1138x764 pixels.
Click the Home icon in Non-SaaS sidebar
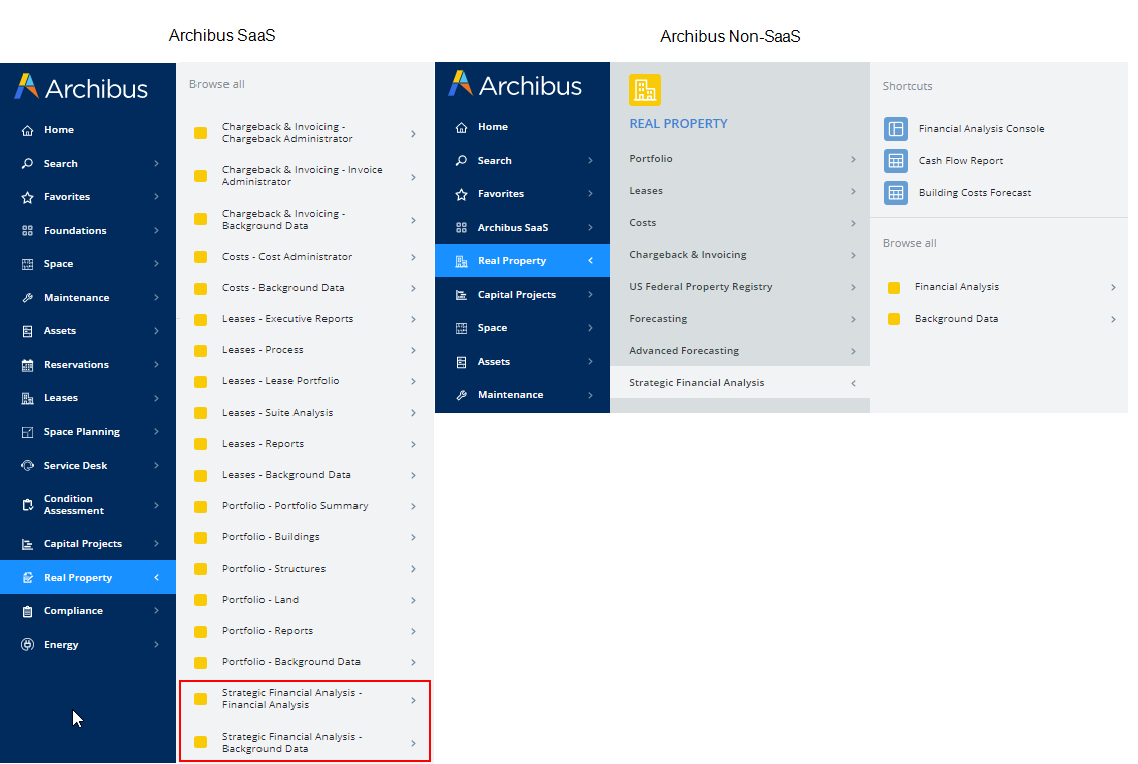pyautogui.click(x=461, y=127)
